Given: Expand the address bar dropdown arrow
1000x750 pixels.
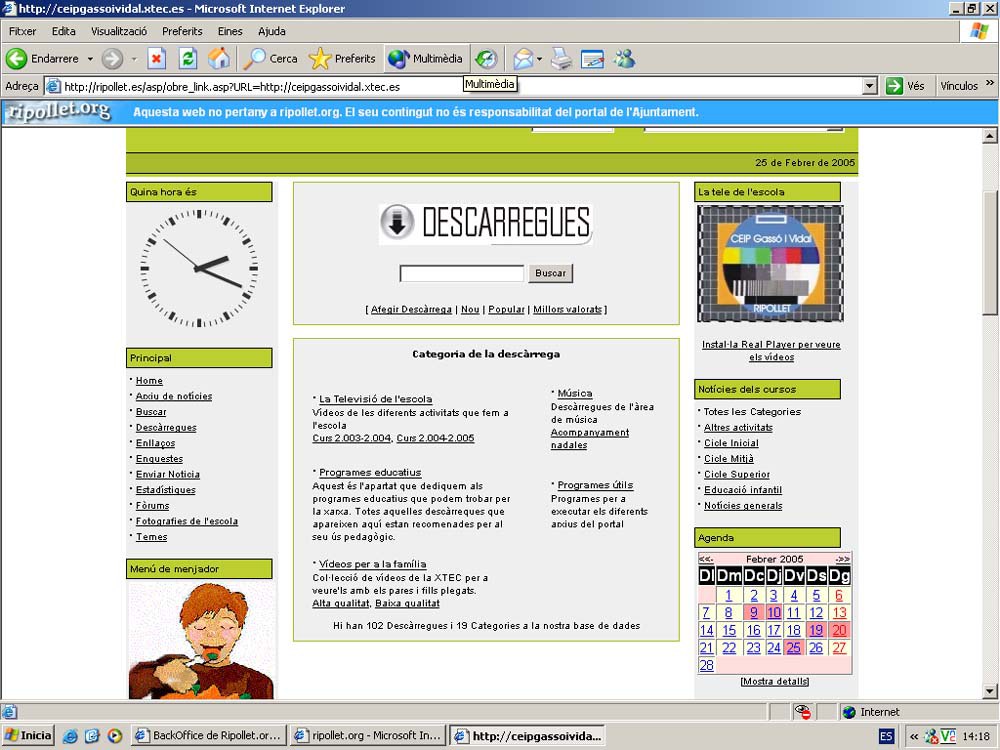Looking at the screenshot, I should coord(870,86).
